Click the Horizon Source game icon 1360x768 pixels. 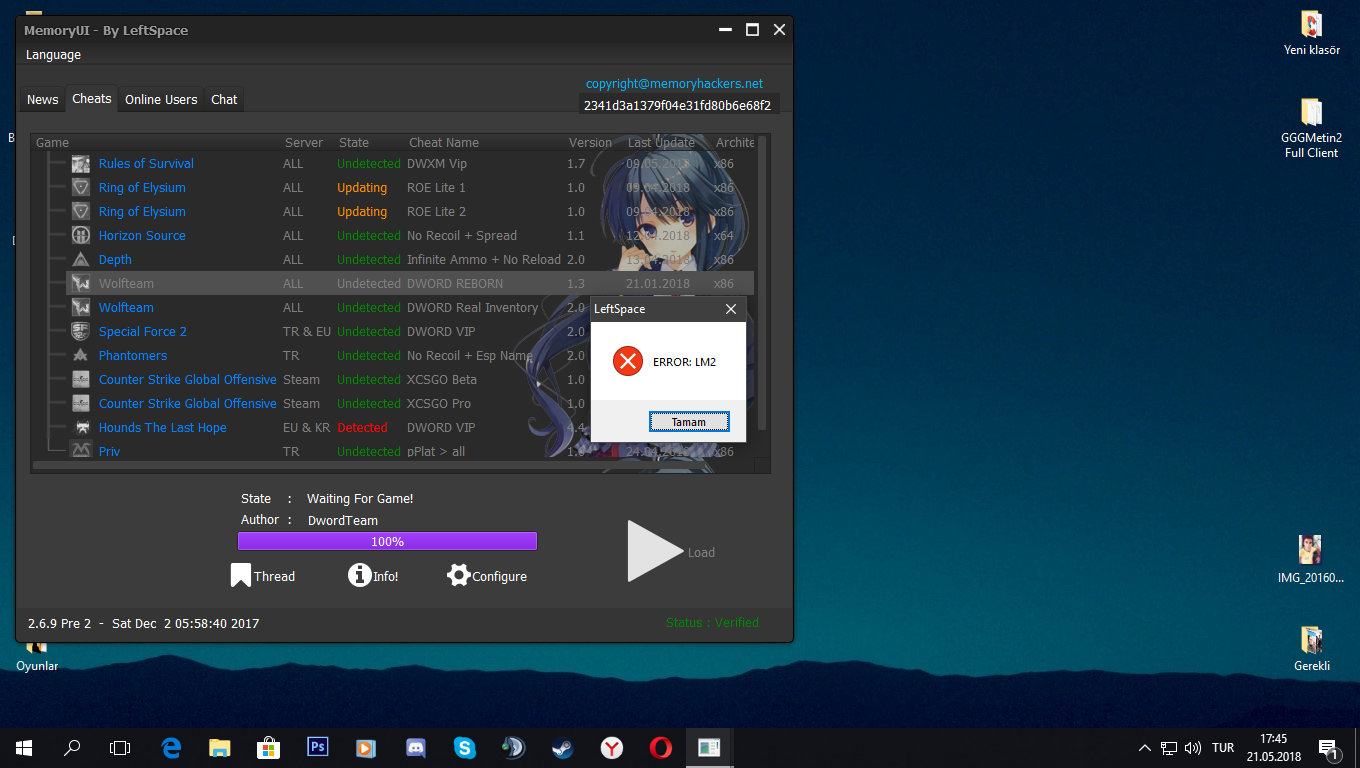[81, 236]
